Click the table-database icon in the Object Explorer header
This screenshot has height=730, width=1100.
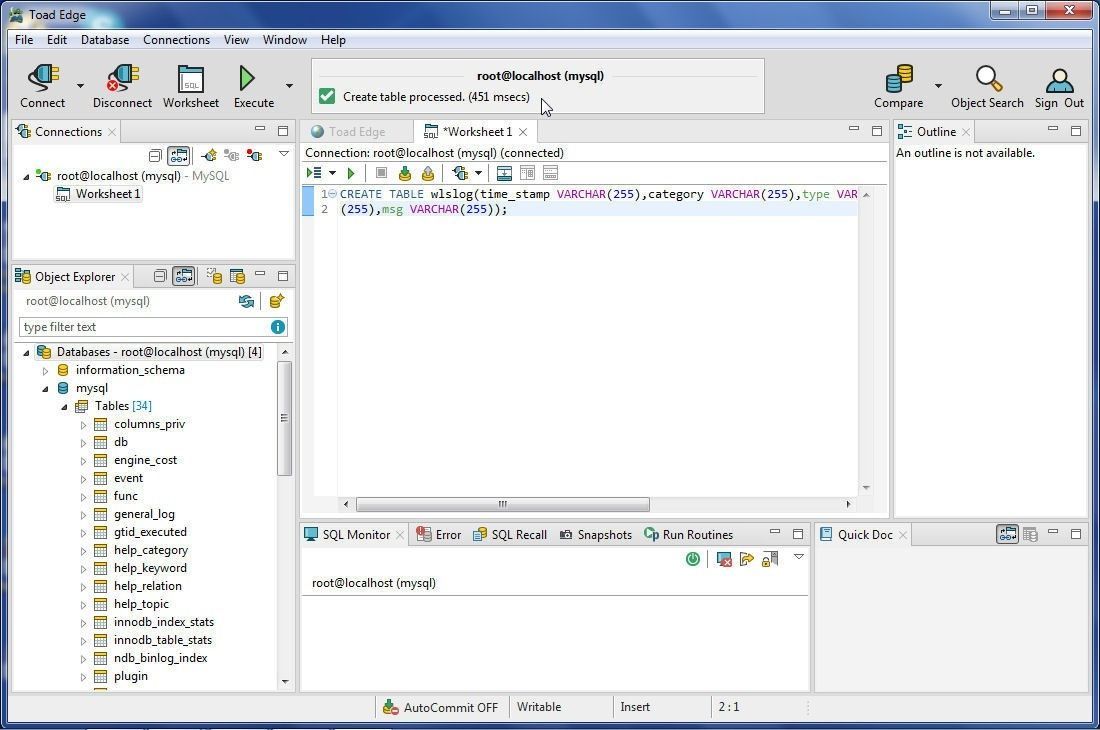(238, 276)
